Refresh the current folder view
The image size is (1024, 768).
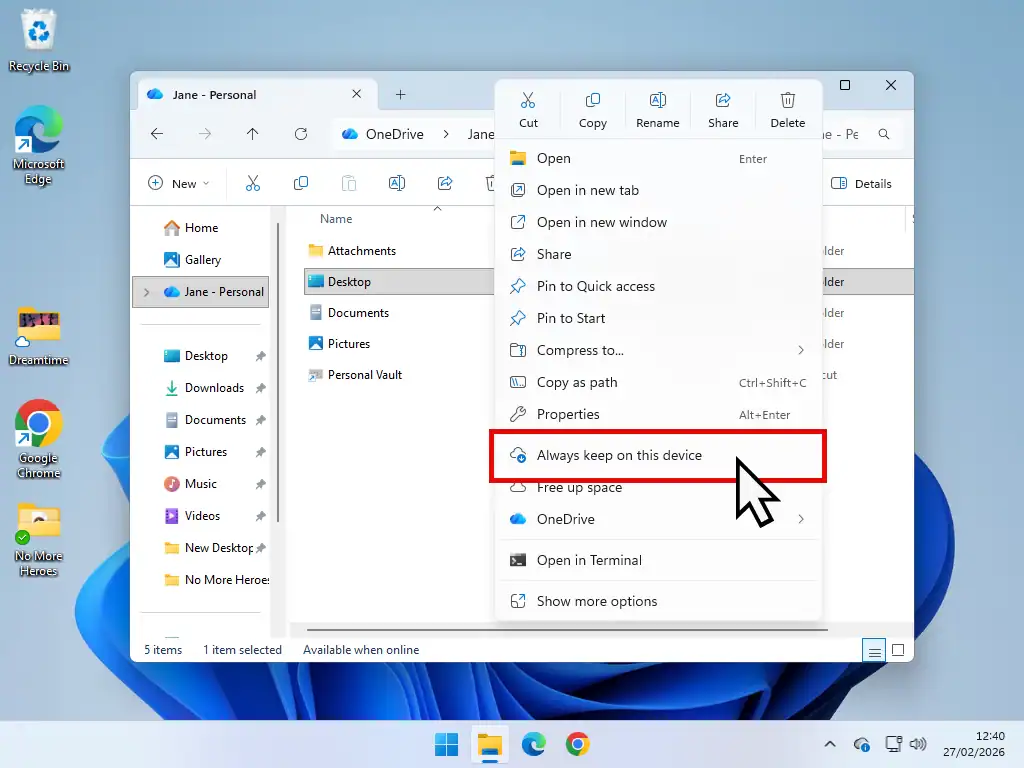[300, 133]
